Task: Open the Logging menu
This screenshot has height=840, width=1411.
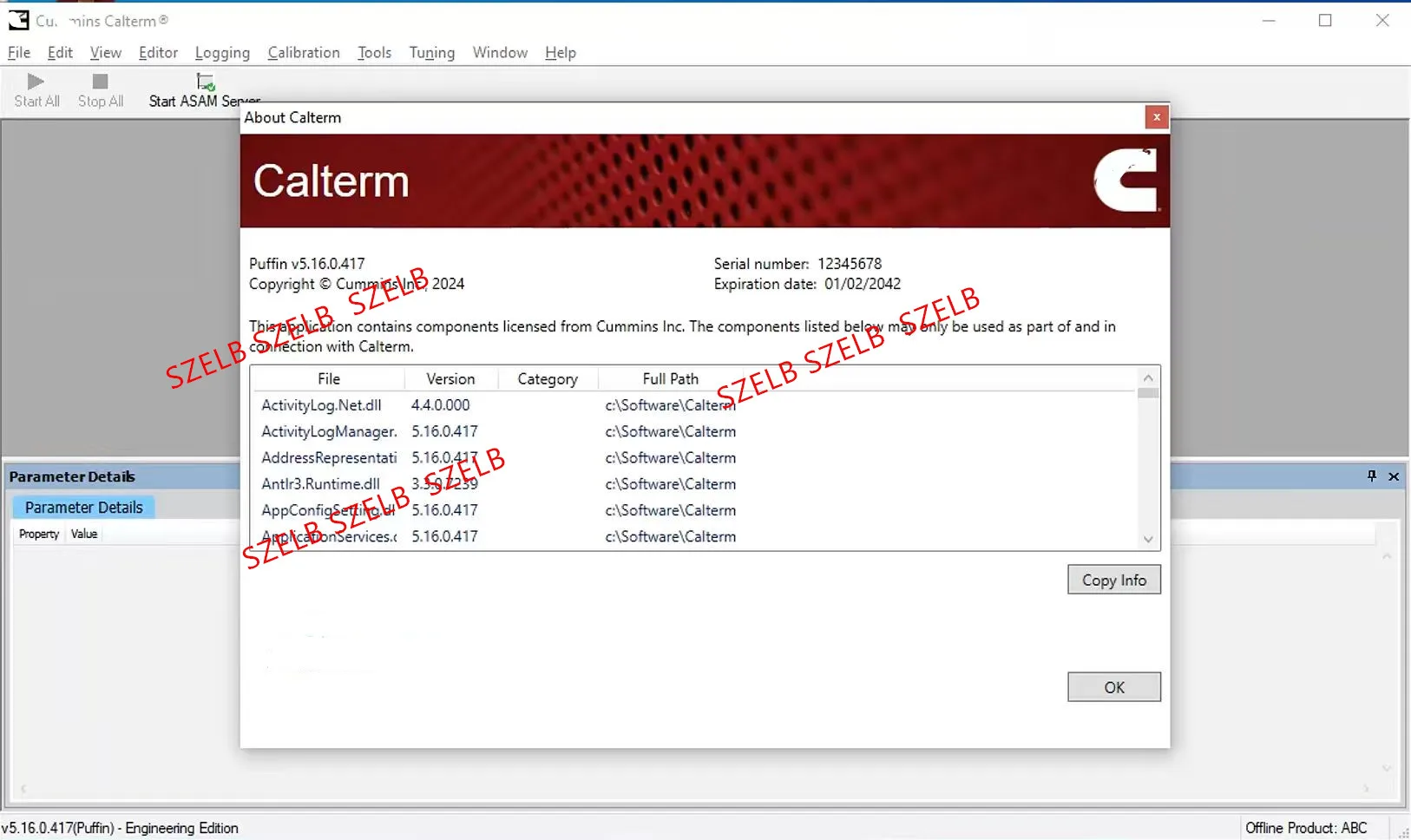Action: pos(222,53)
